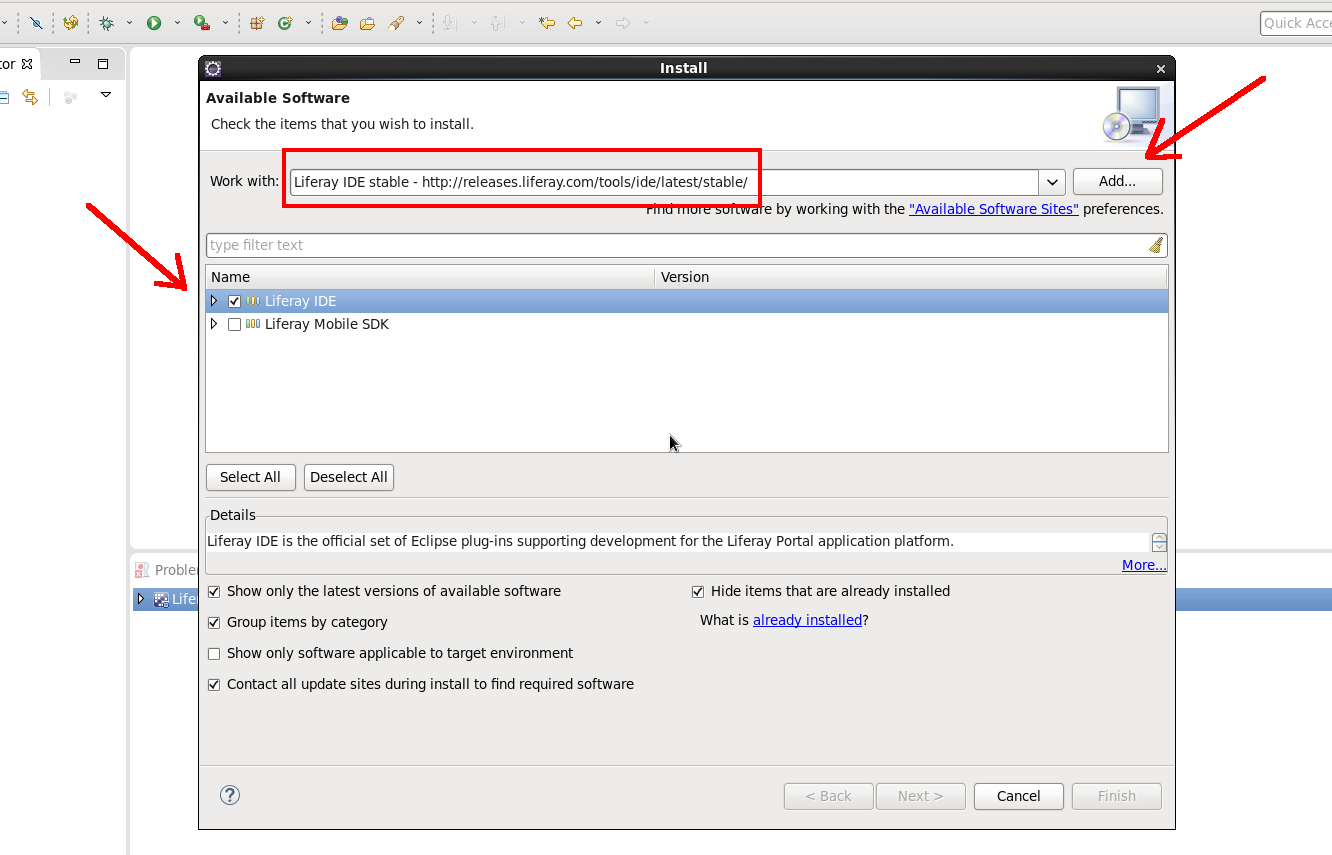Screen dimensions: 1332x855
Task: Click the Name column header
Action: point(430,277)
